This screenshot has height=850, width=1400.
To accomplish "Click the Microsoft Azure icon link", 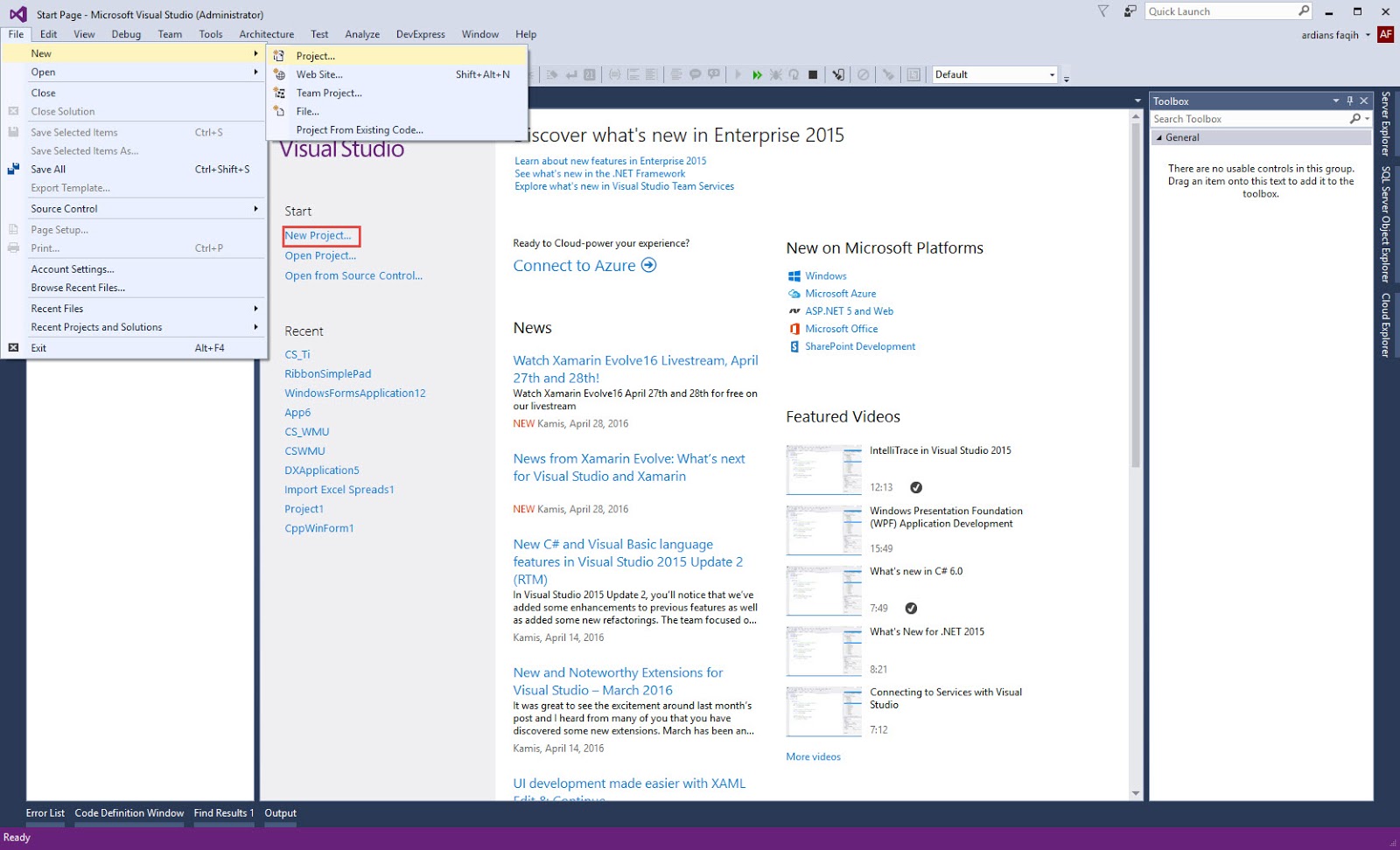I will 794,294.
